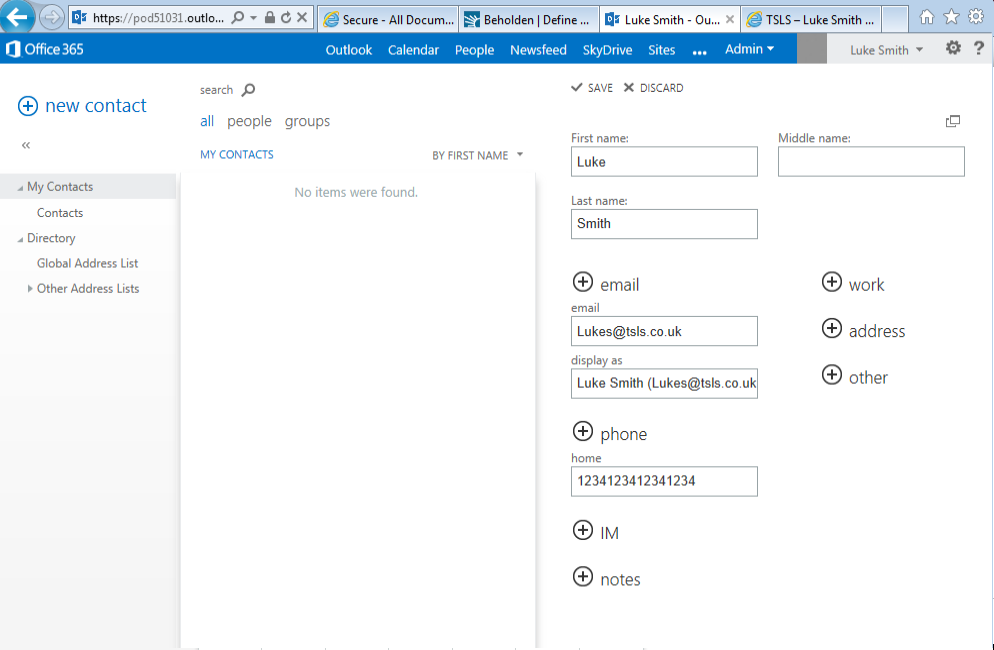Open the help question mark icon
The image size is (994, 650).
click(979, 48)
